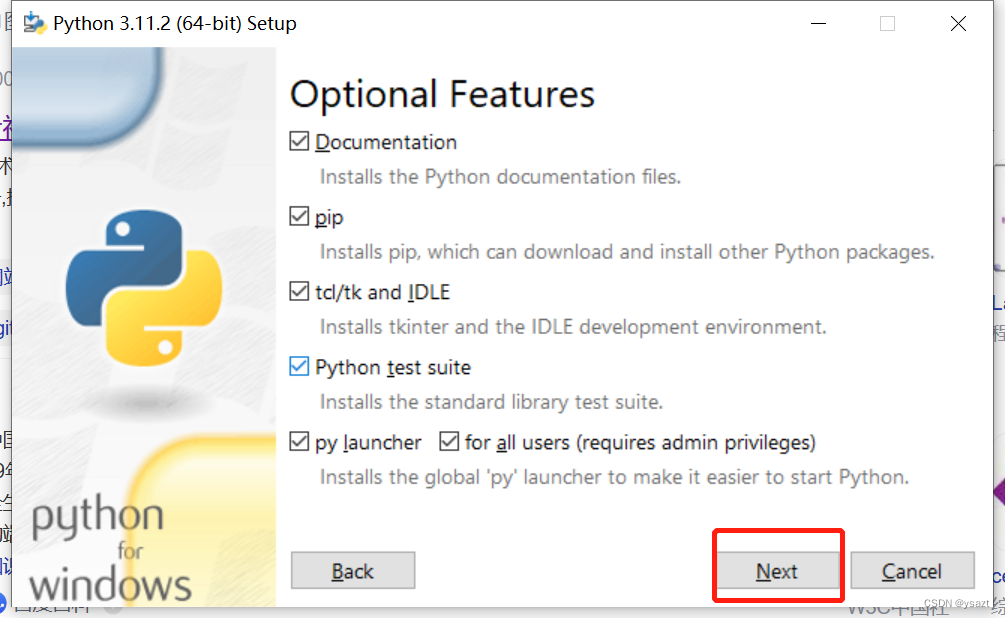This screenshot has height=618, width=1005.
Task: Cancel the Python setup
Action: (x=913, y=571)
